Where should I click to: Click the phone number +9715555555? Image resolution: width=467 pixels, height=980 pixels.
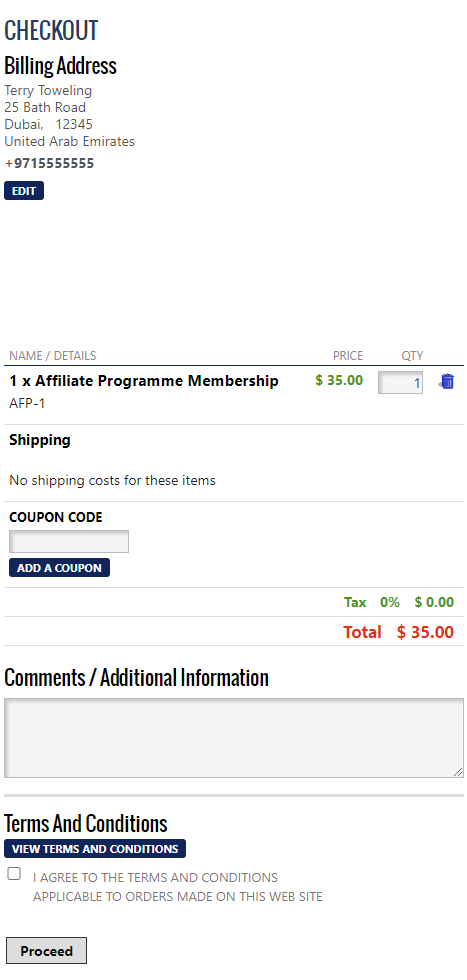pos(49,163)
